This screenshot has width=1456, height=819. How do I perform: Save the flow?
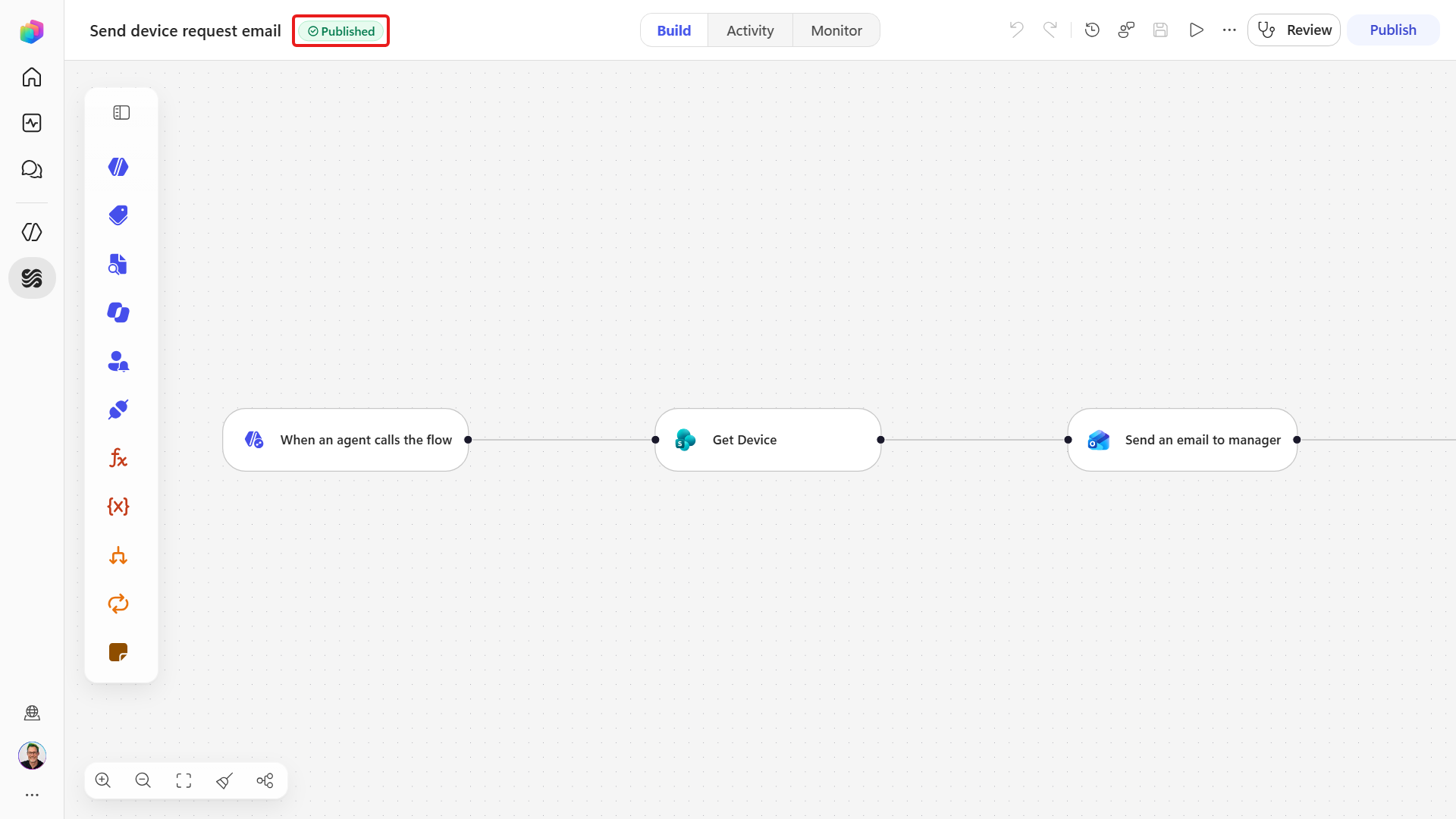tap(1160, 30)
